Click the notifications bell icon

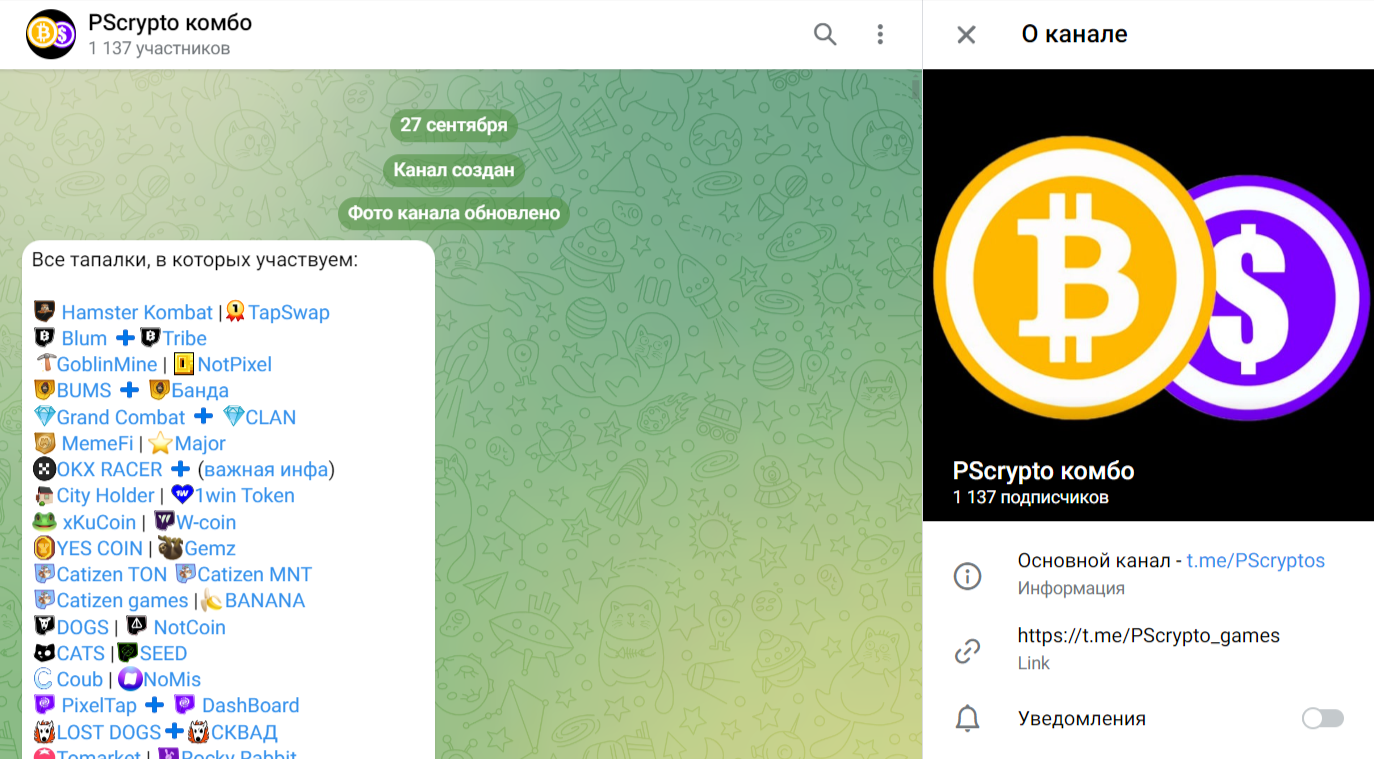tap(967, 718)
